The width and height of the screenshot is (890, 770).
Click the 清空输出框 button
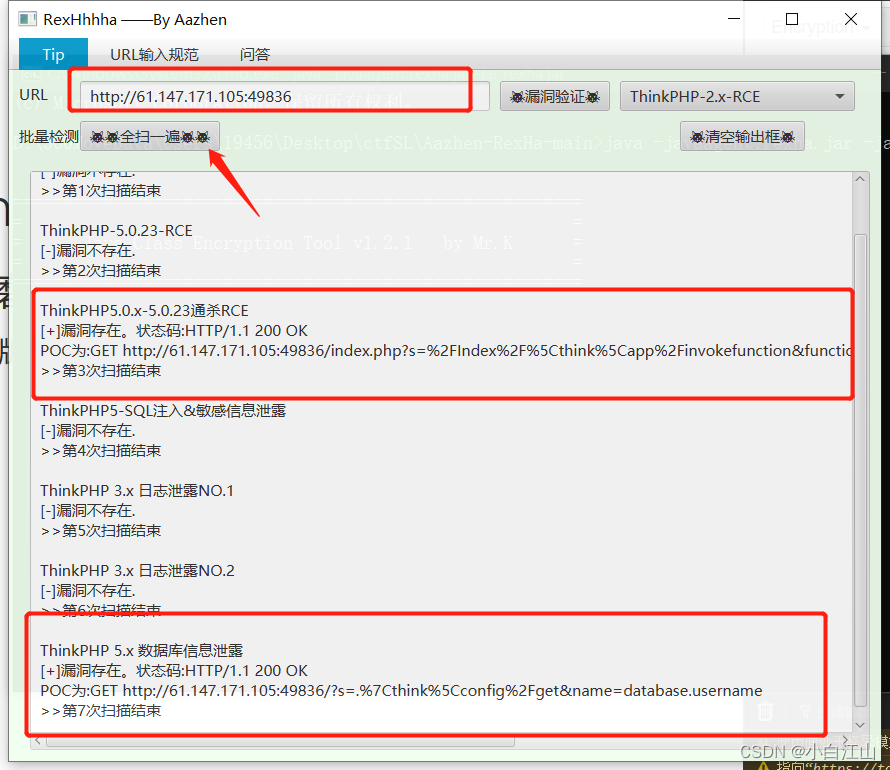coord(742,137)
